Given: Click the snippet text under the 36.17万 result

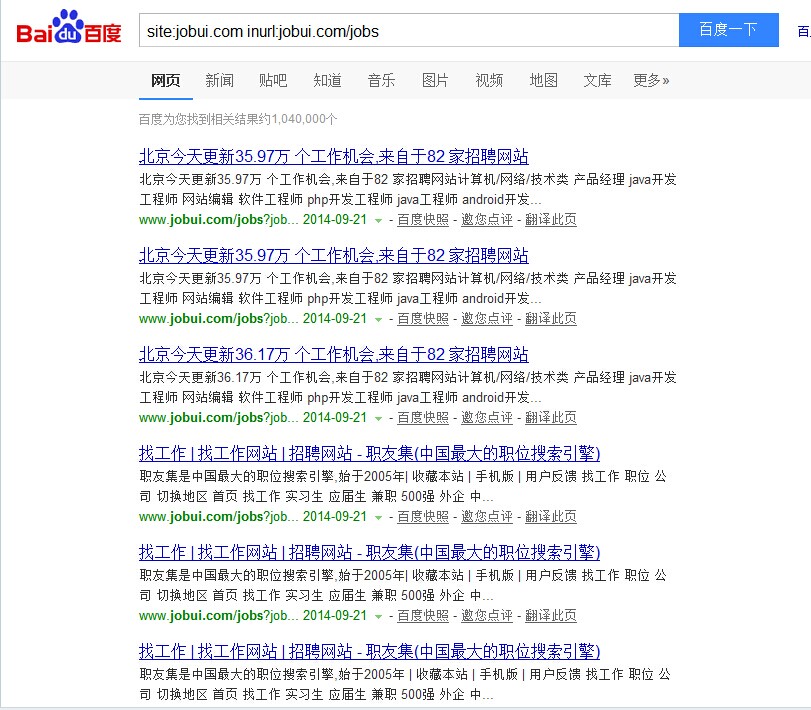Looking at the screenshot, I should point(408,387).
